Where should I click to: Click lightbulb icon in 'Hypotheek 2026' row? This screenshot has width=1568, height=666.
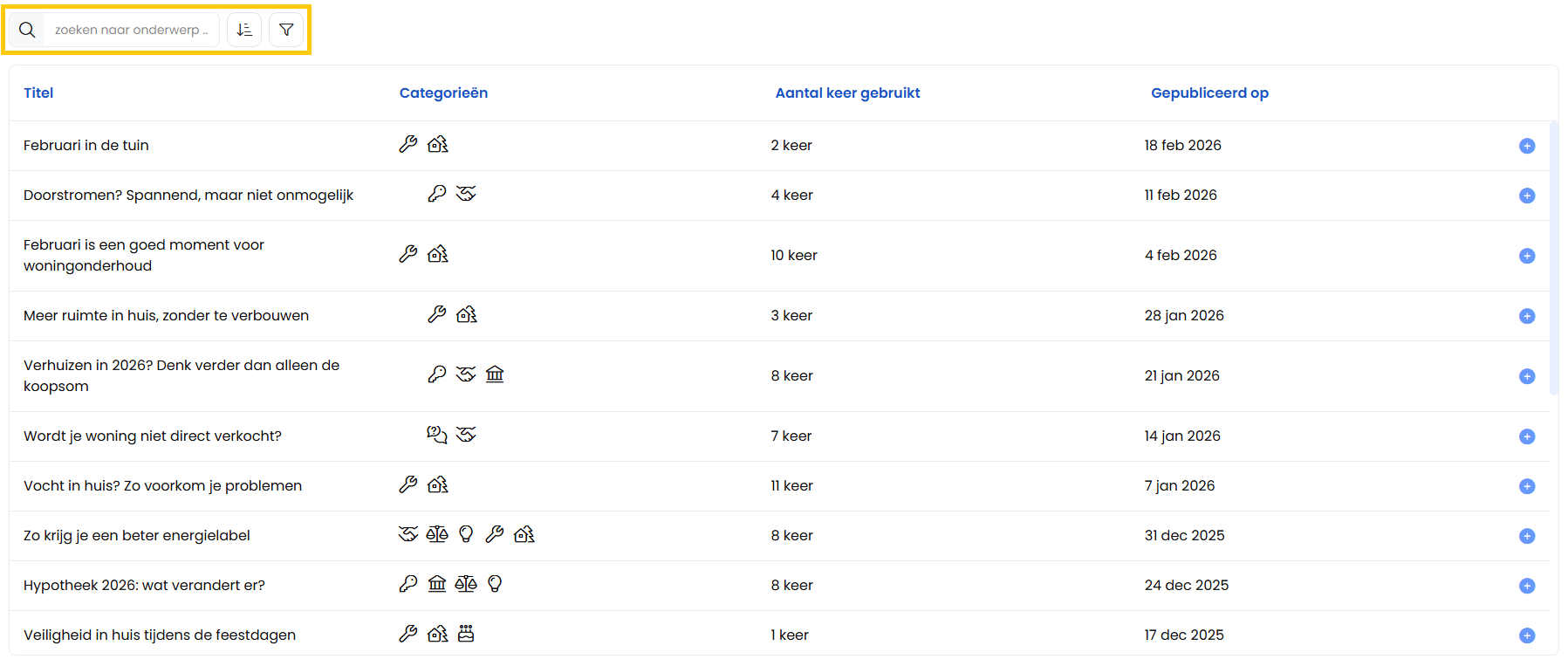tap(495, 584)
